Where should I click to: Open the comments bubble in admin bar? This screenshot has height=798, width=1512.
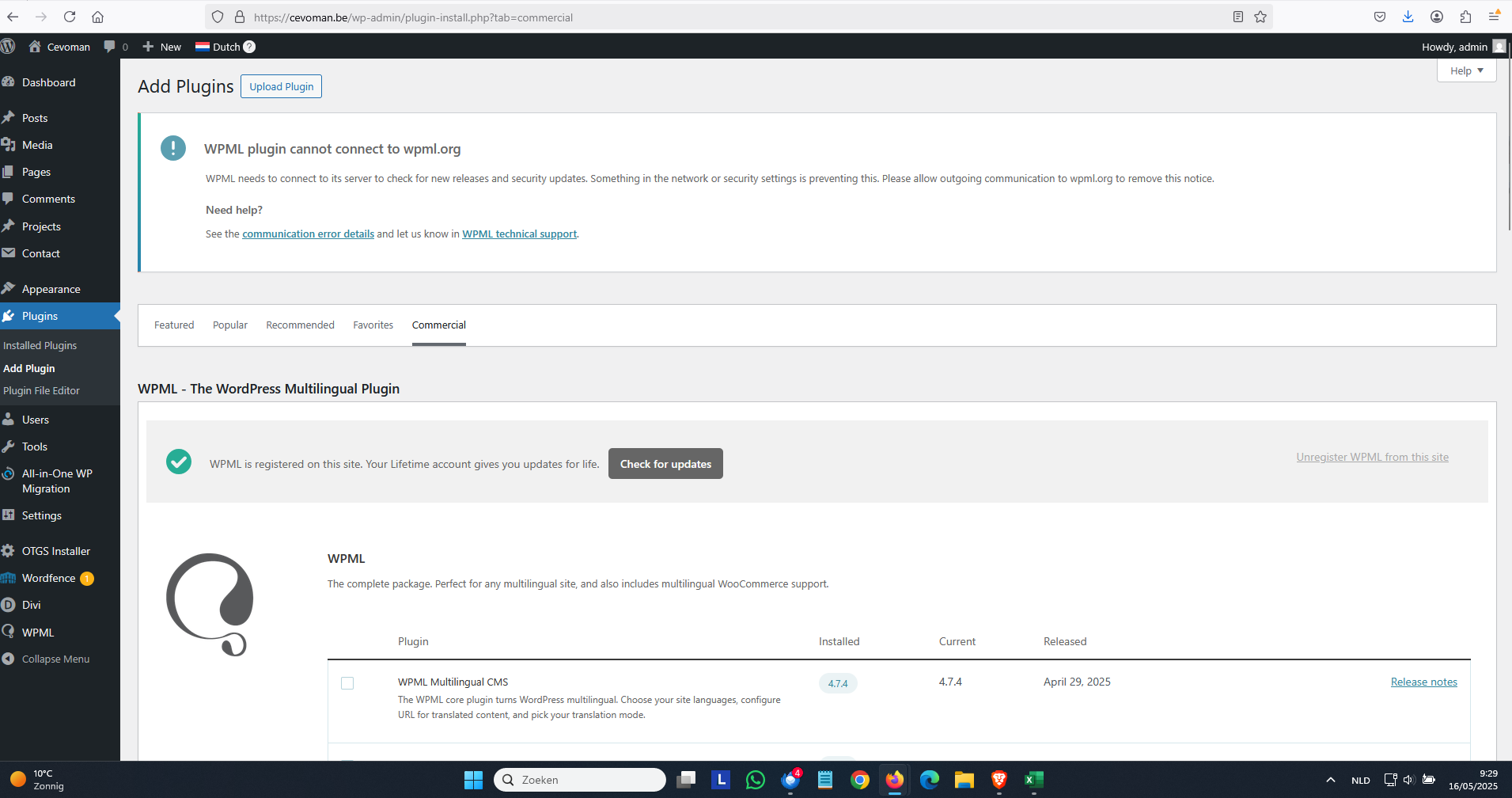116,47
